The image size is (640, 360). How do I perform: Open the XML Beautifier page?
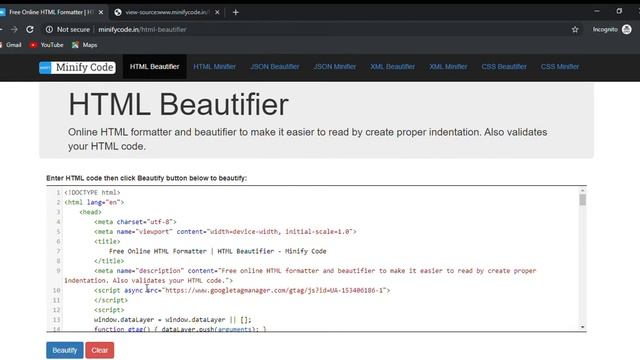[x=392, y=67]
